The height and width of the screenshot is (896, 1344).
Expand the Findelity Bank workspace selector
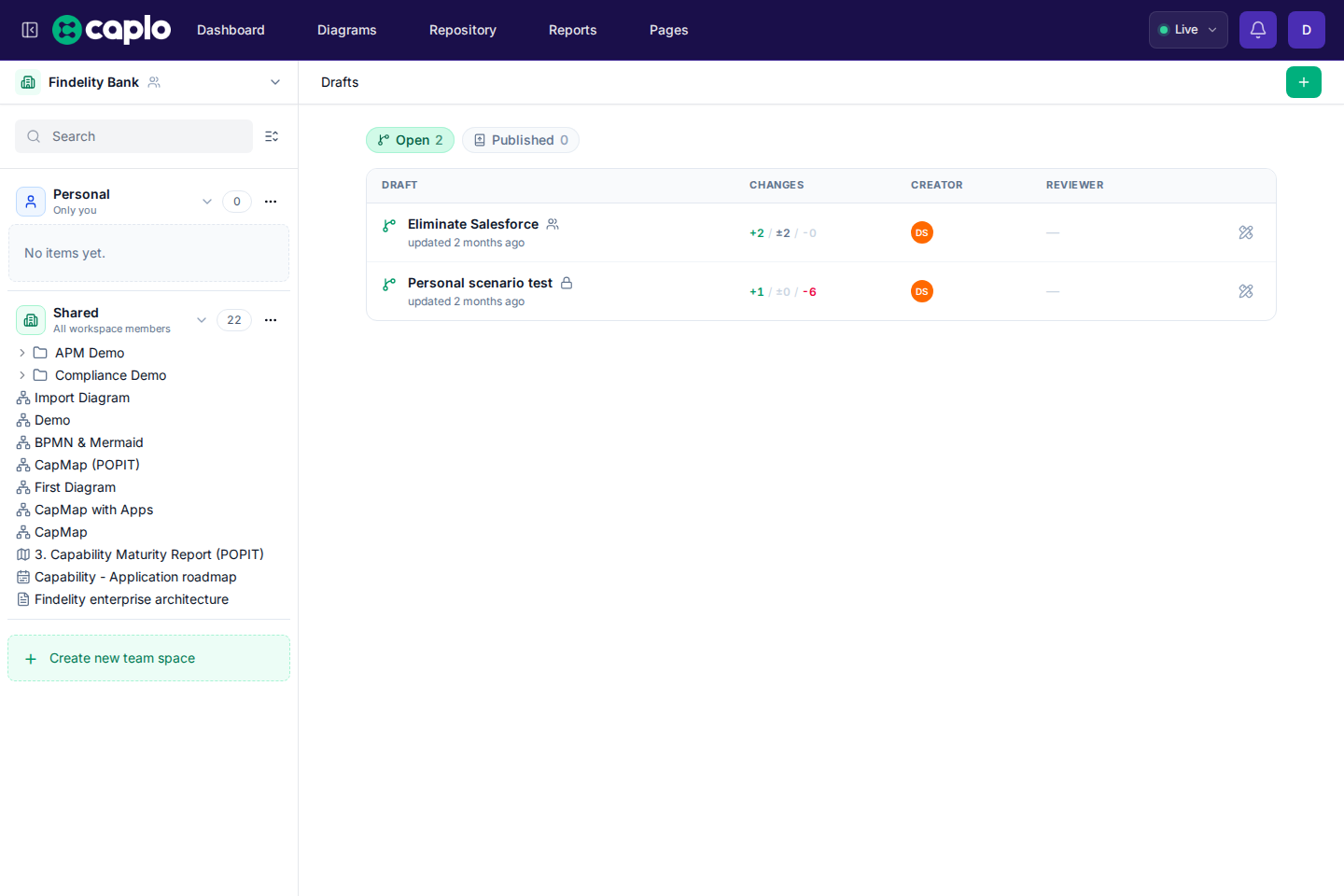point(275,82)
